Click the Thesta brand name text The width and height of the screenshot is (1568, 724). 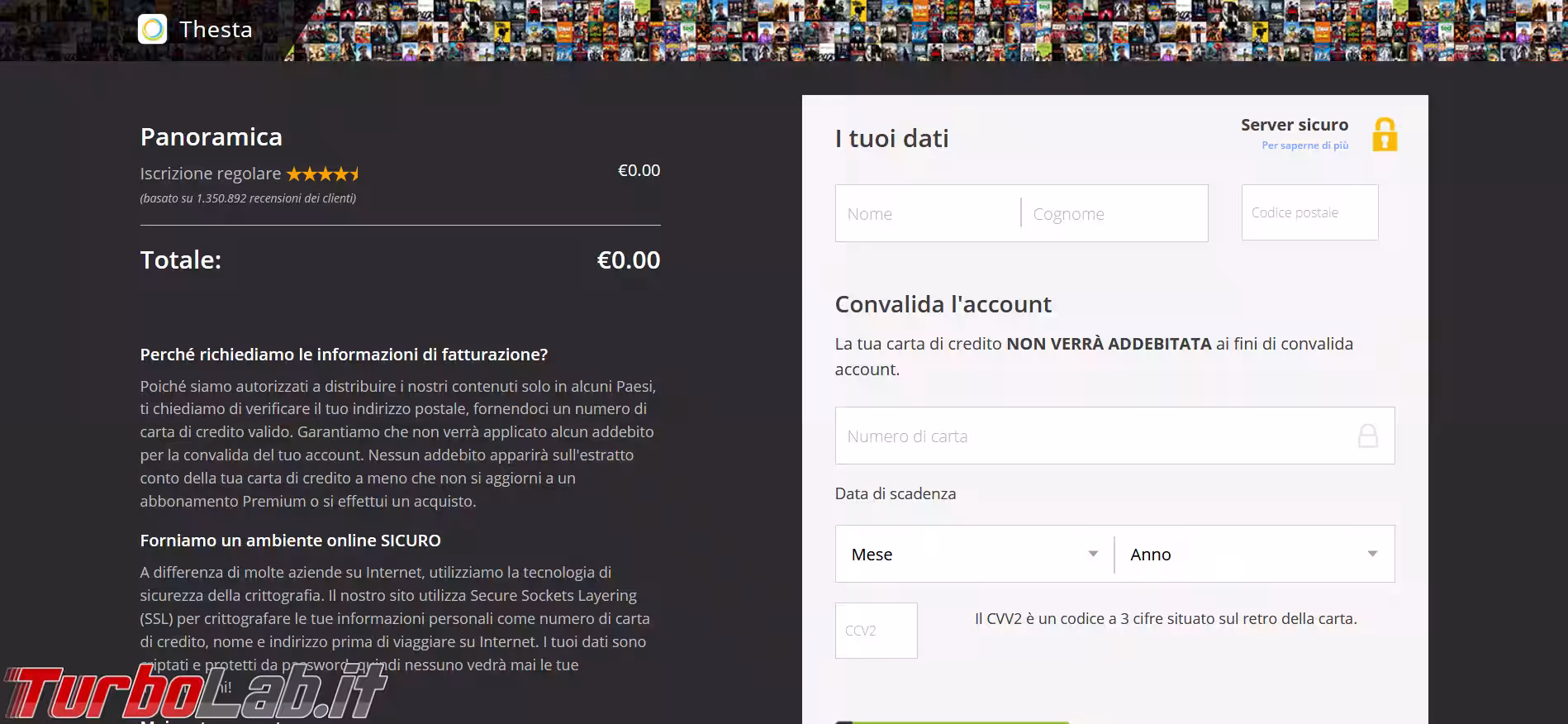click(216, 30)
